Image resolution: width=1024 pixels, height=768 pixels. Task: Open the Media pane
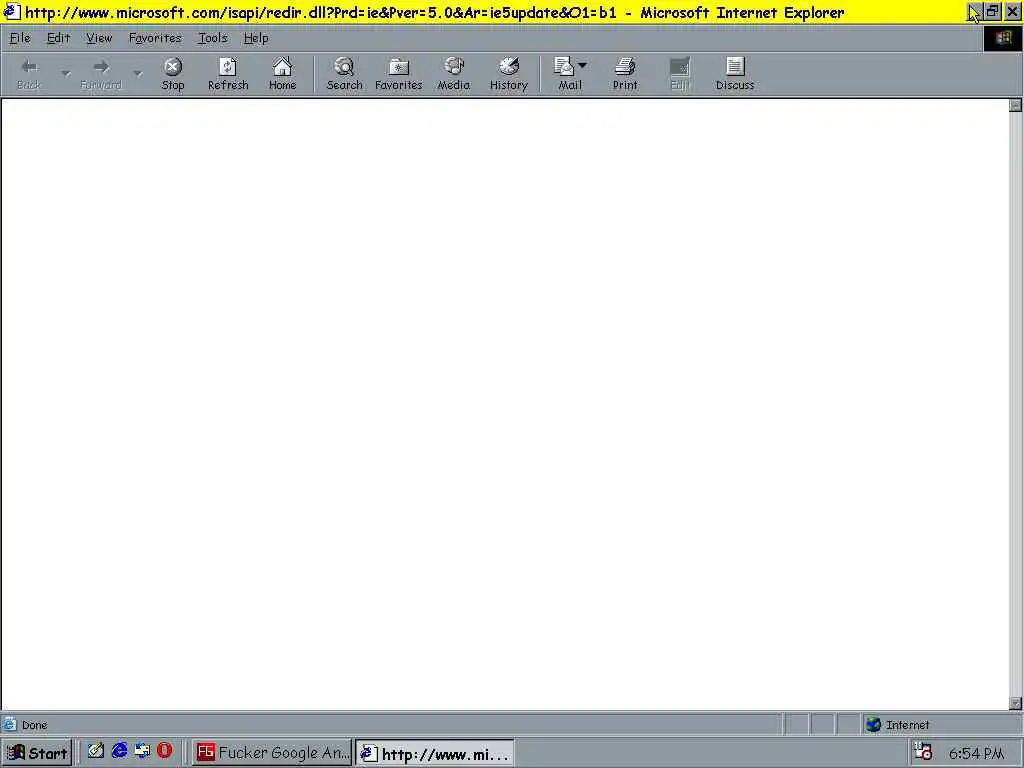tap(453, 74)
